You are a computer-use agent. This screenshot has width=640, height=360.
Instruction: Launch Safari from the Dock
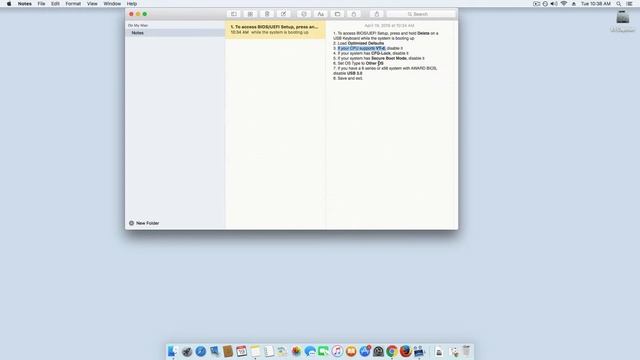(x=200, y=351)
